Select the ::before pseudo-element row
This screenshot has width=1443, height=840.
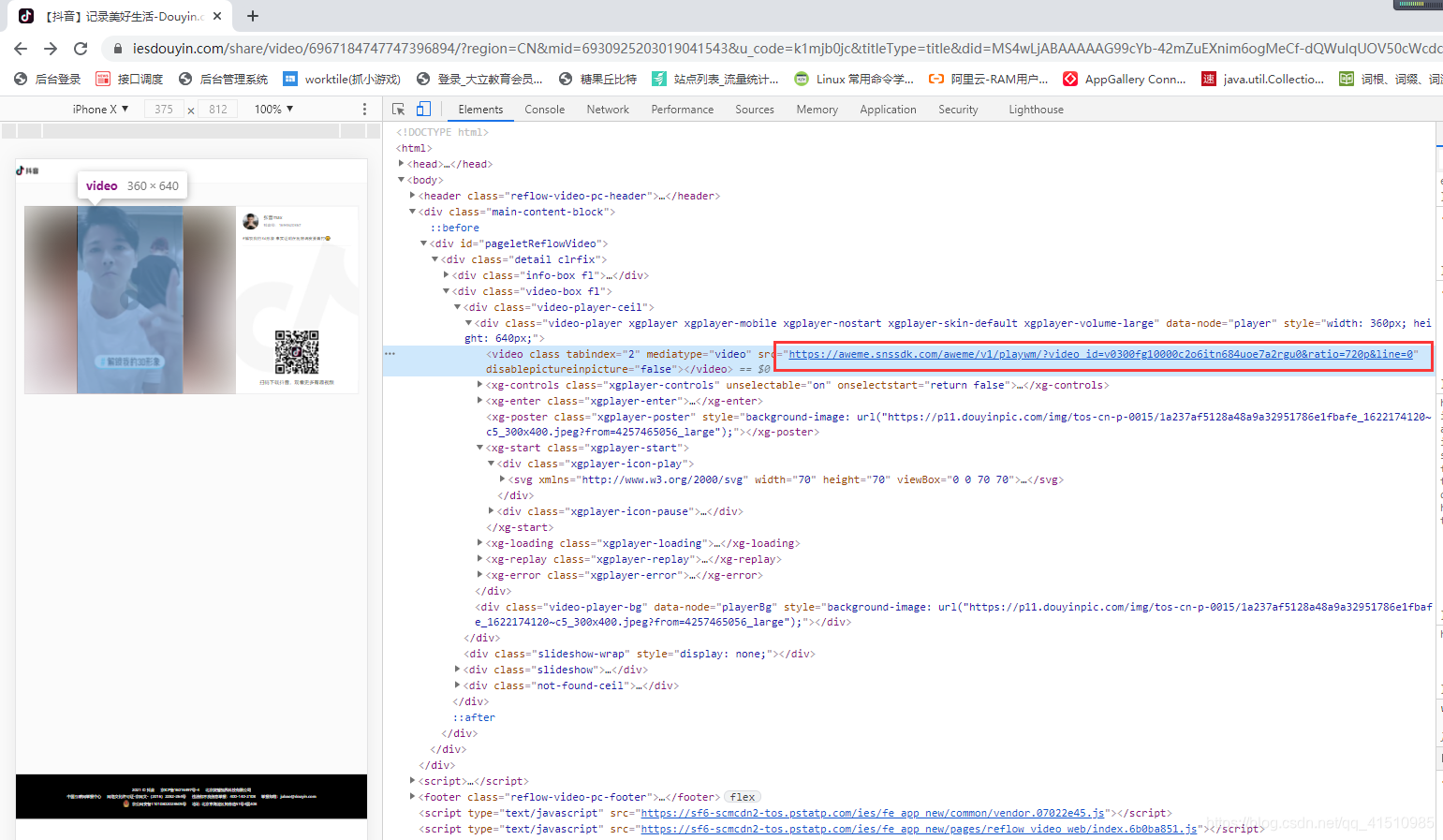(x=454, y=228)
